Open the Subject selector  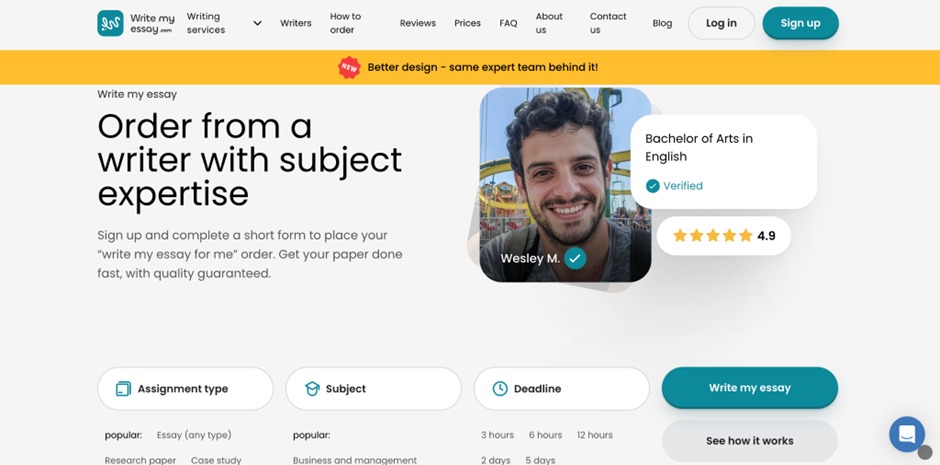pos(373,389)
